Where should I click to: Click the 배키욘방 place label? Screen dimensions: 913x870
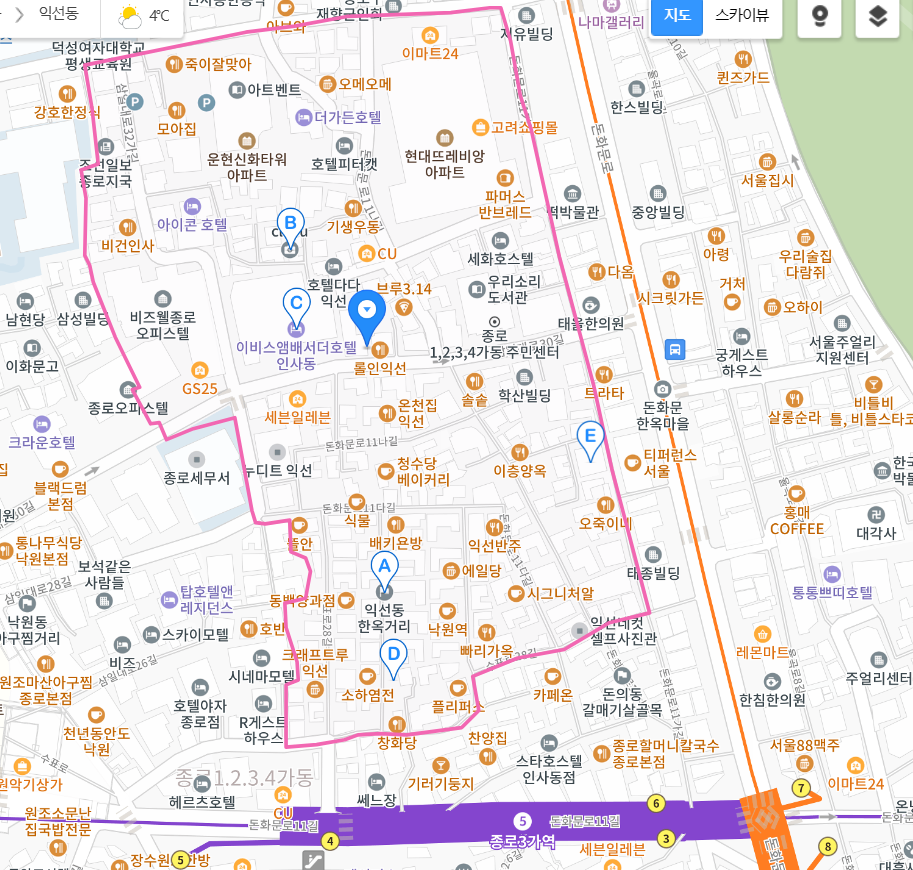click(395, 543)
